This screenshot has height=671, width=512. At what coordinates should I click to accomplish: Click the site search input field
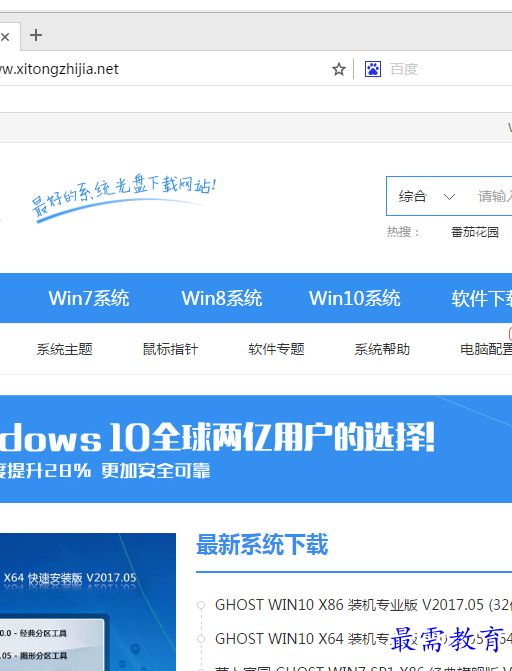491,196
